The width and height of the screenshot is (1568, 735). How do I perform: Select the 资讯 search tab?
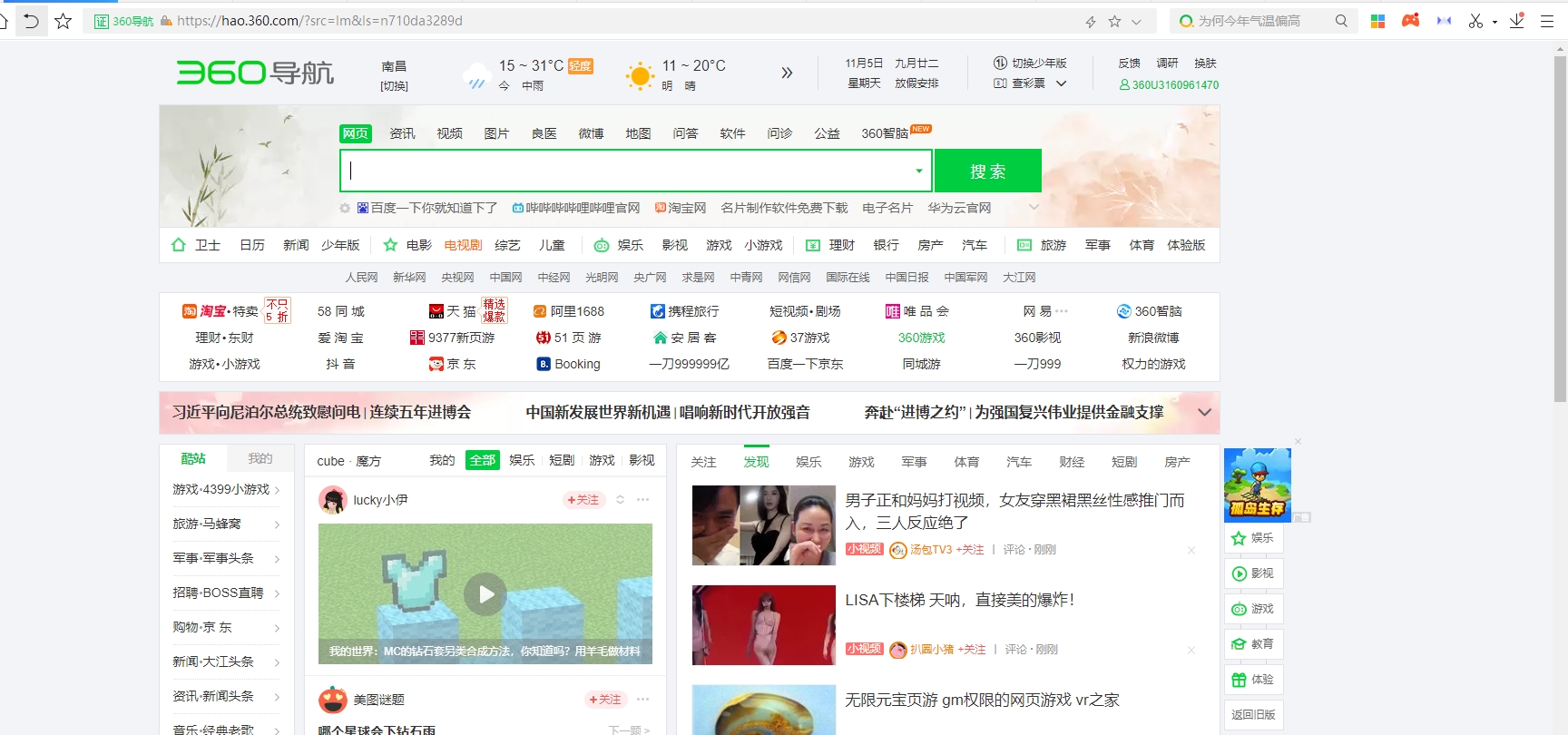402,133
